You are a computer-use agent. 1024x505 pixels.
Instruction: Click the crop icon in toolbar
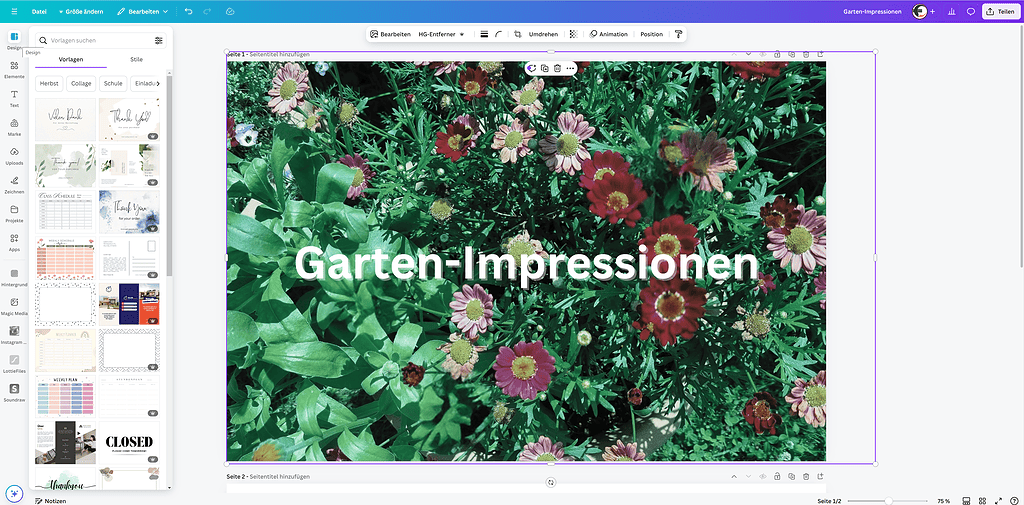pyautogui.click(x=517, y=34)
